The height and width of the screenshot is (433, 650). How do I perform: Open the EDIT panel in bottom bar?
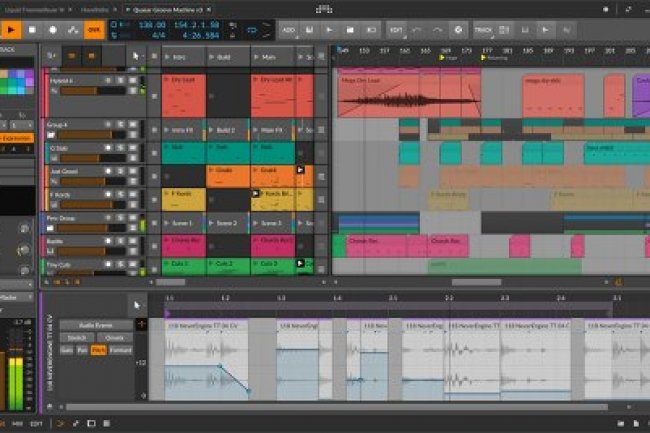pos(35,424)
